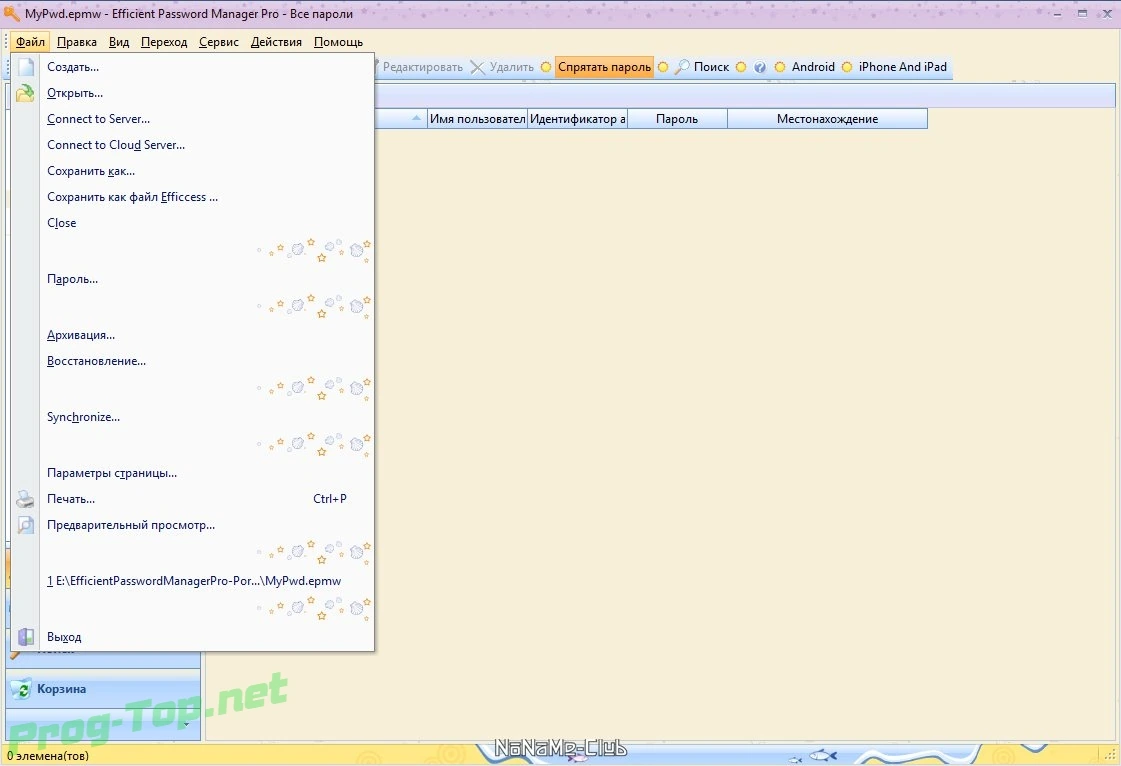Click the Удалить toolbar button

point(503,67)
